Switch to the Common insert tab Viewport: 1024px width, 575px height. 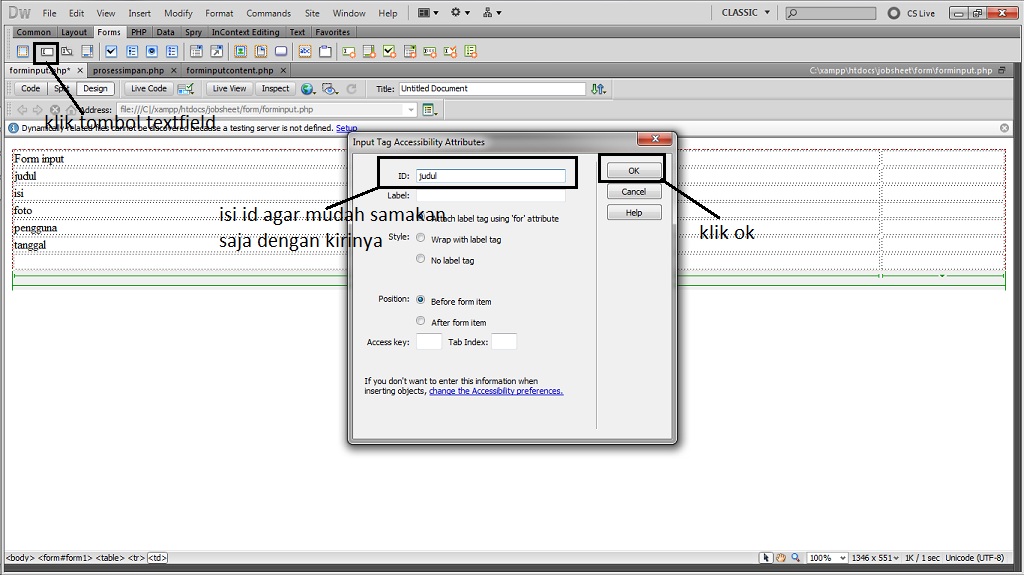point(33,32)
